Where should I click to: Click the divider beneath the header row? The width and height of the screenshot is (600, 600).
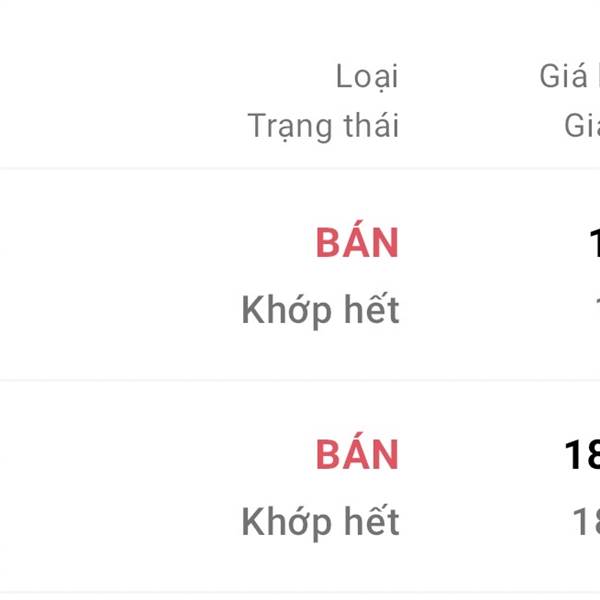[x=300, y=168]
